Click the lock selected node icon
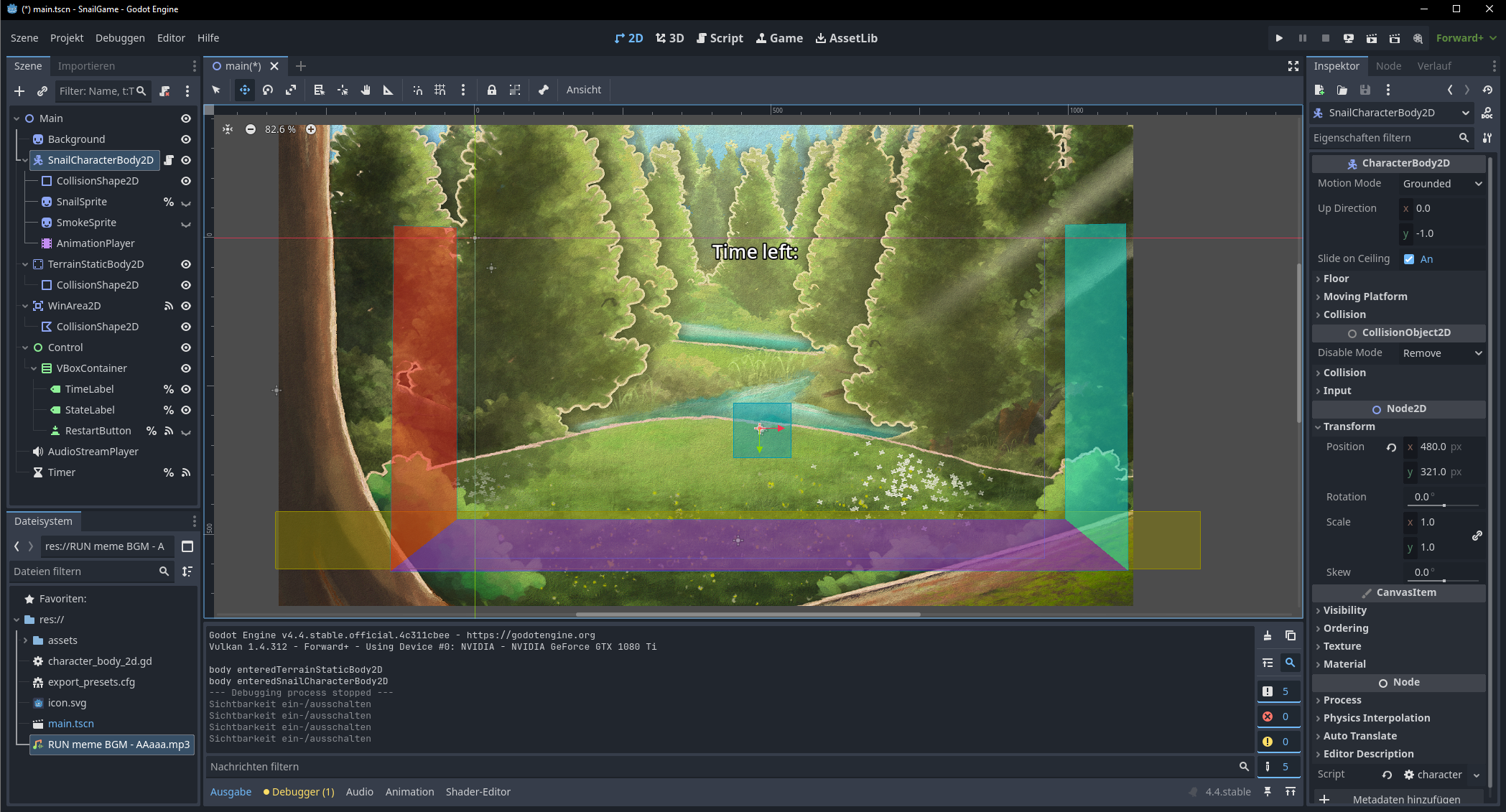The width and height of the screenshot is (1506, 812). (x=492, y=90)
